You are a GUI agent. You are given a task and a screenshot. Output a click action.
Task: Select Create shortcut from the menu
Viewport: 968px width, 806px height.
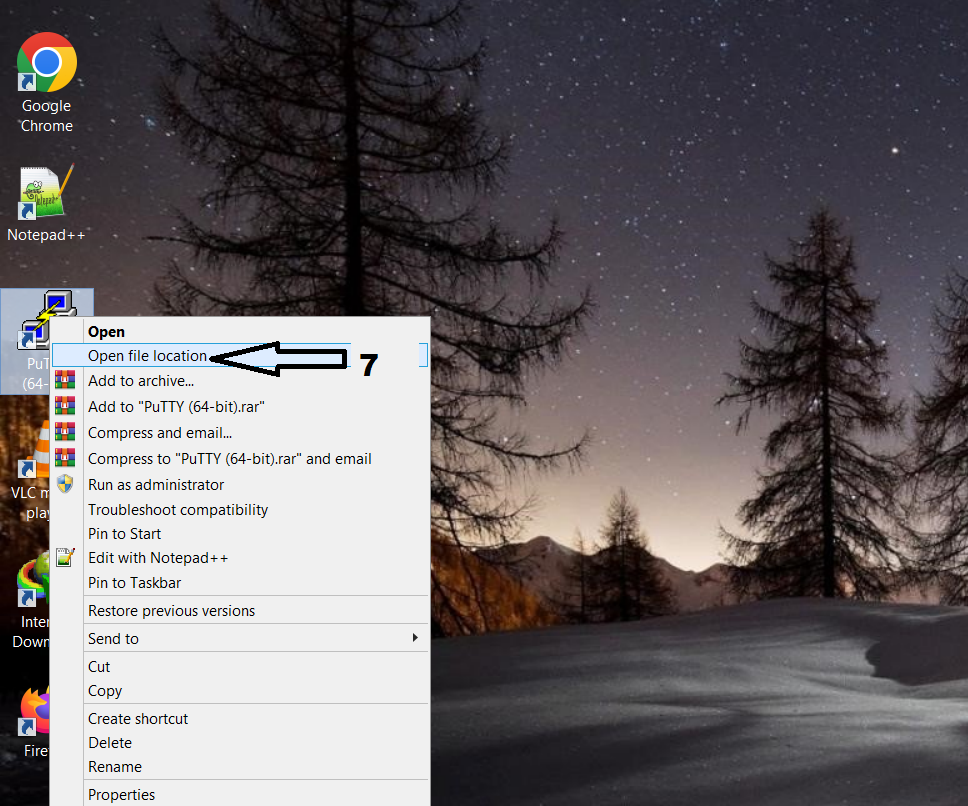click(138, 719)
